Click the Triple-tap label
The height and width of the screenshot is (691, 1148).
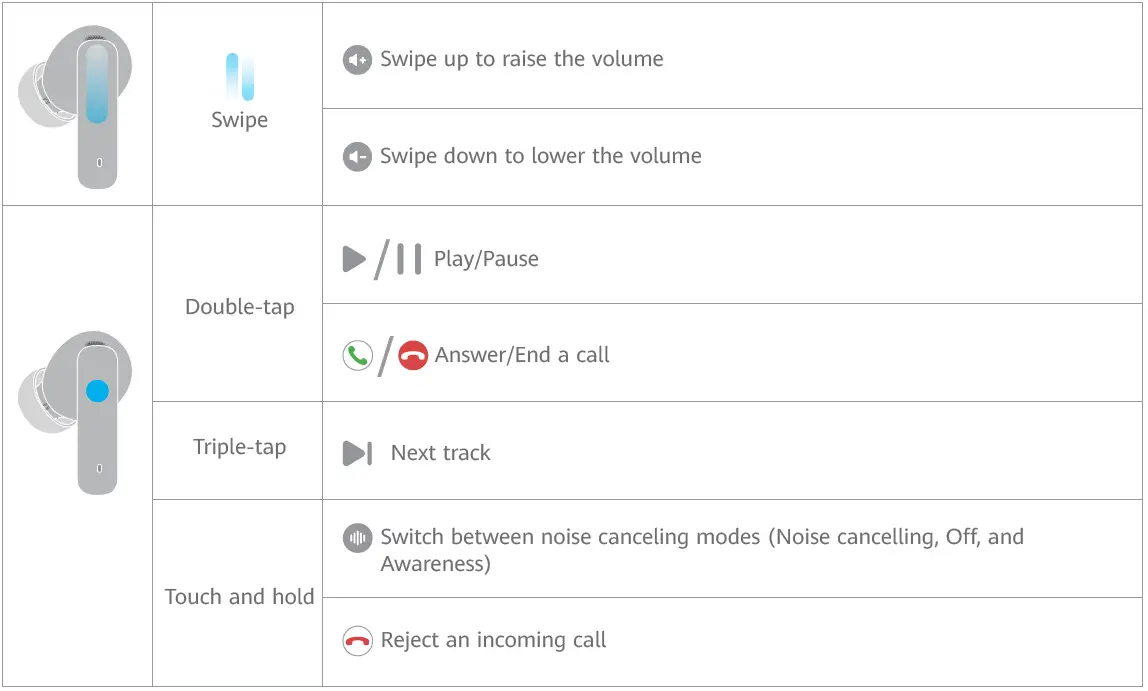240,447
